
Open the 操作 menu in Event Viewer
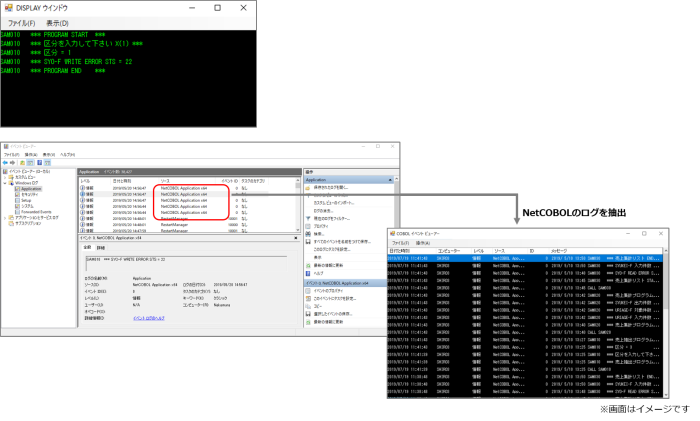31,154
